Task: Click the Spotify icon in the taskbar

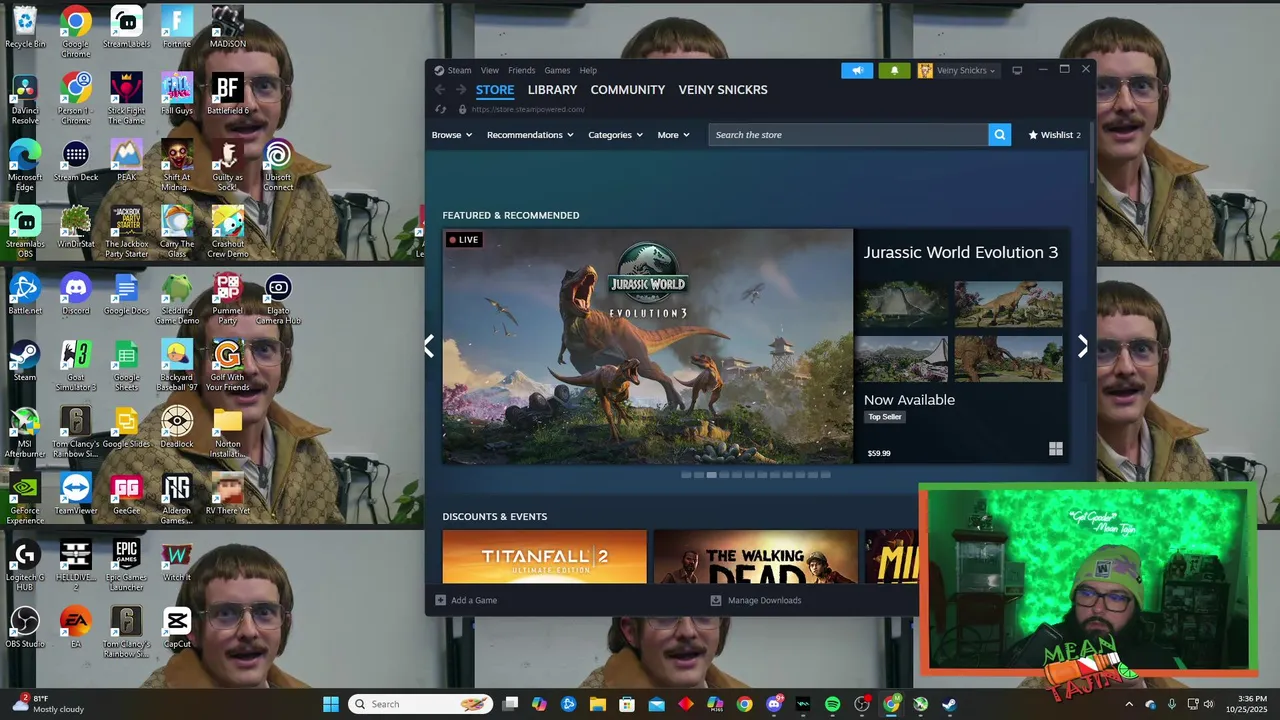Action: 832,704
